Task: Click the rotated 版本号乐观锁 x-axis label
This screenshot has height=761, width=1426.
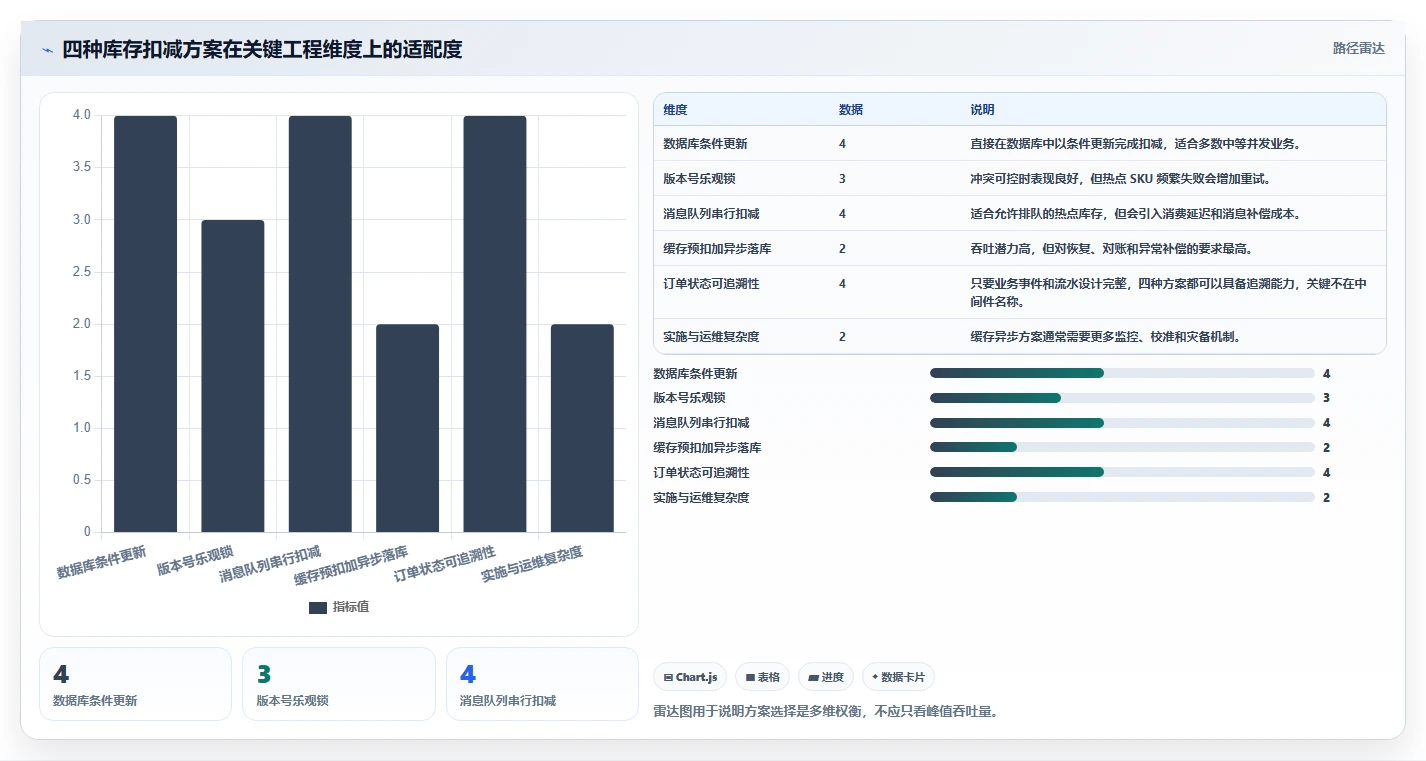Action: click(x=195, y=560)
